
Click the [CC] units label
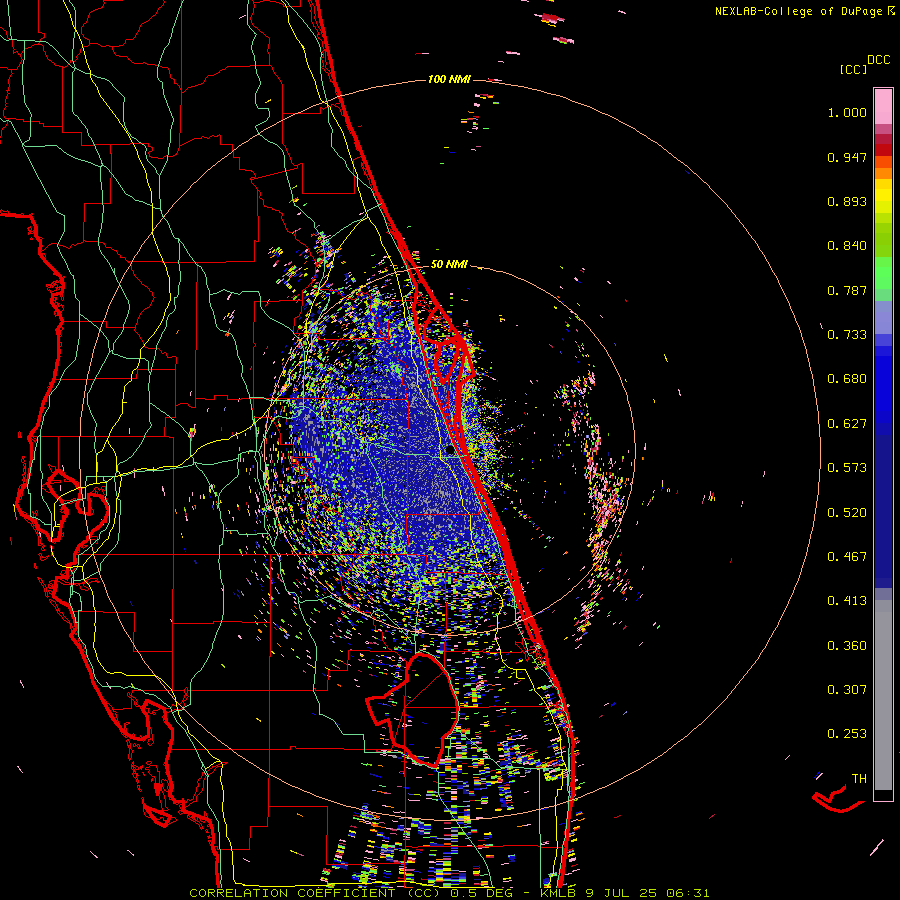pyautogui.click(x=853, y=69)
